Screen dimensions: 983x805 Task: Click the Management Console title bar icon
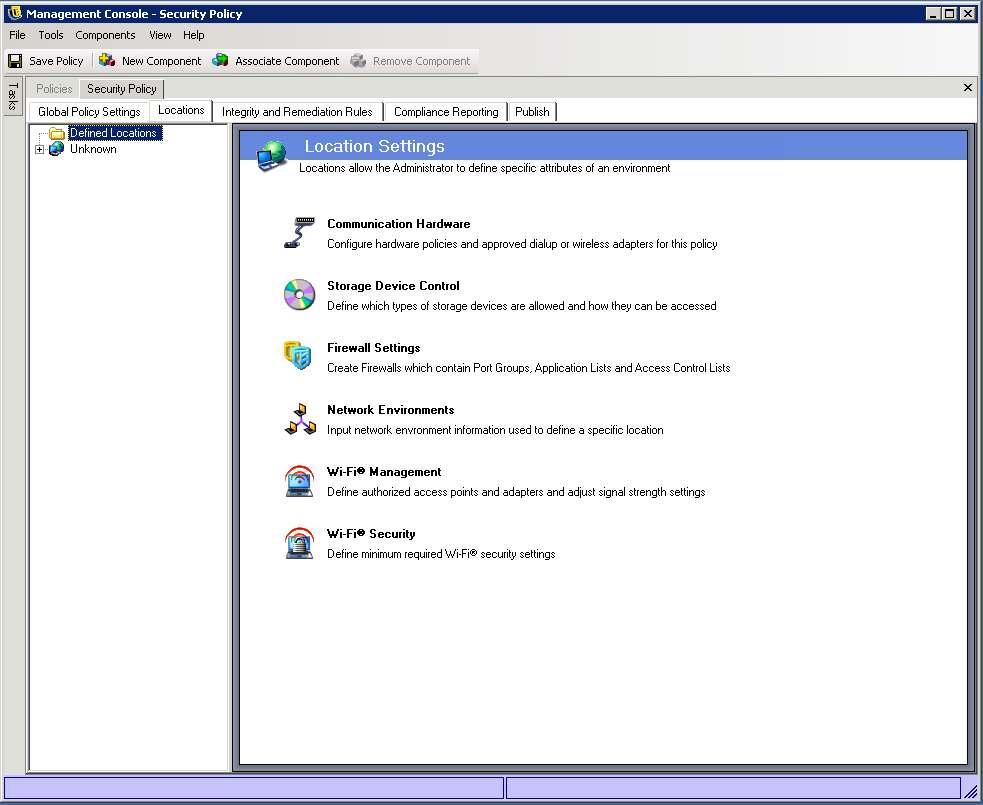(14, 13)
